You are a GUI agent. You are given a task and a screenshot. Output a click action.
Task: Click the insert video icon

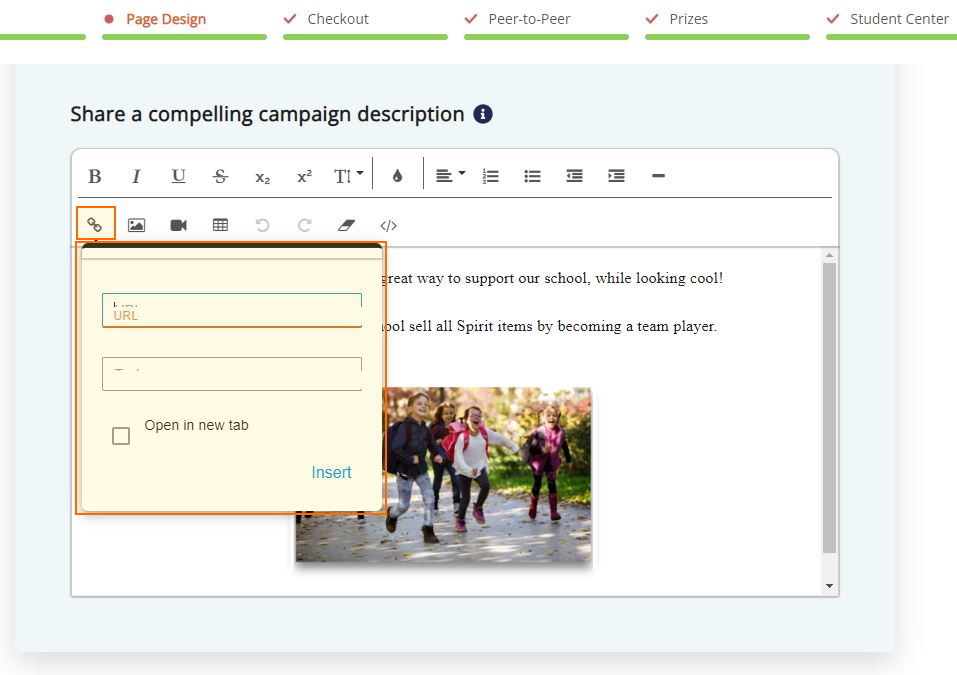(x=178, y=225)
